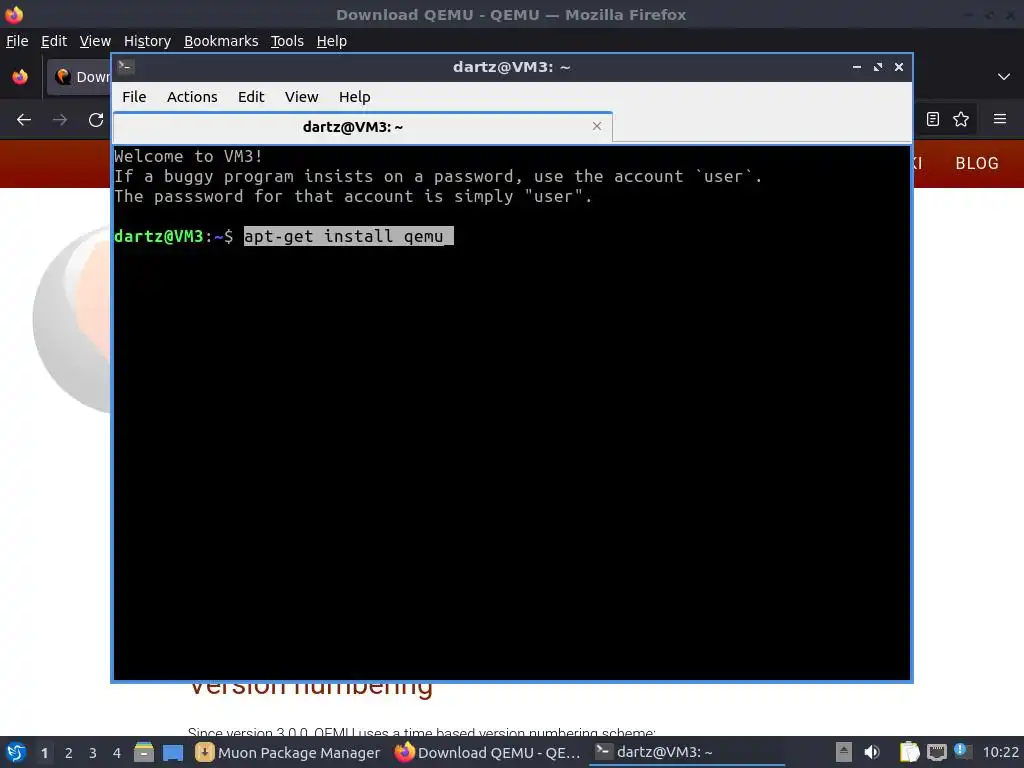
Task: Switch to Download QEMU Firefox taskbar entry
Action: pos(487,752)
